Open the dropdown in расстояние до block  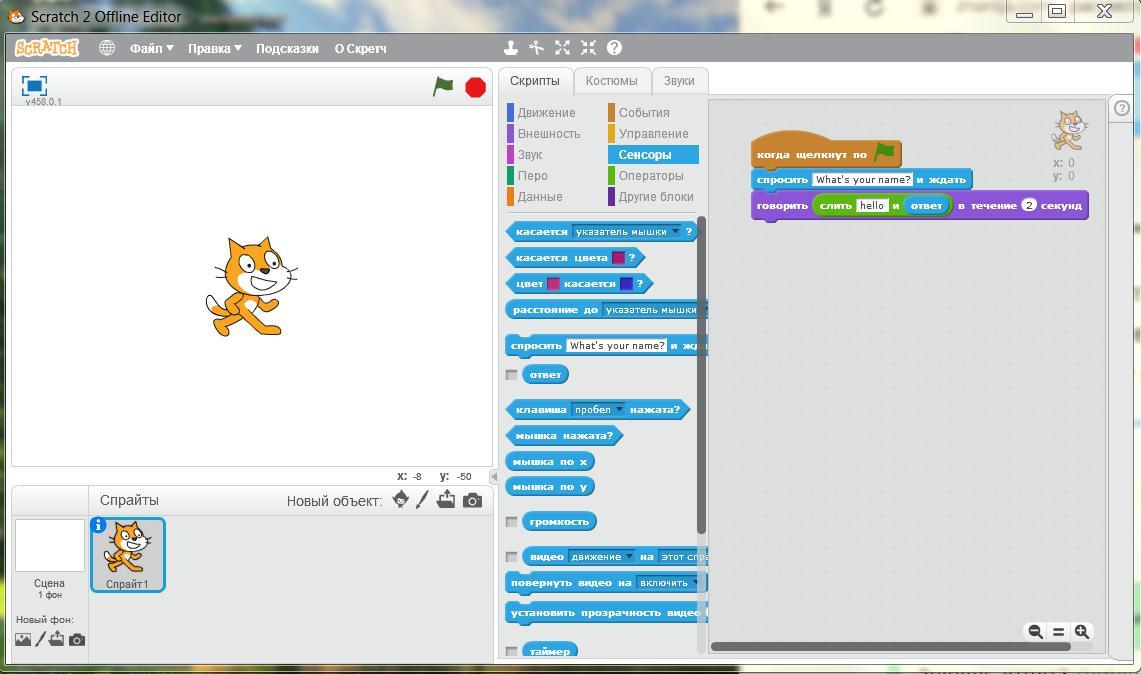coord(653,310)
